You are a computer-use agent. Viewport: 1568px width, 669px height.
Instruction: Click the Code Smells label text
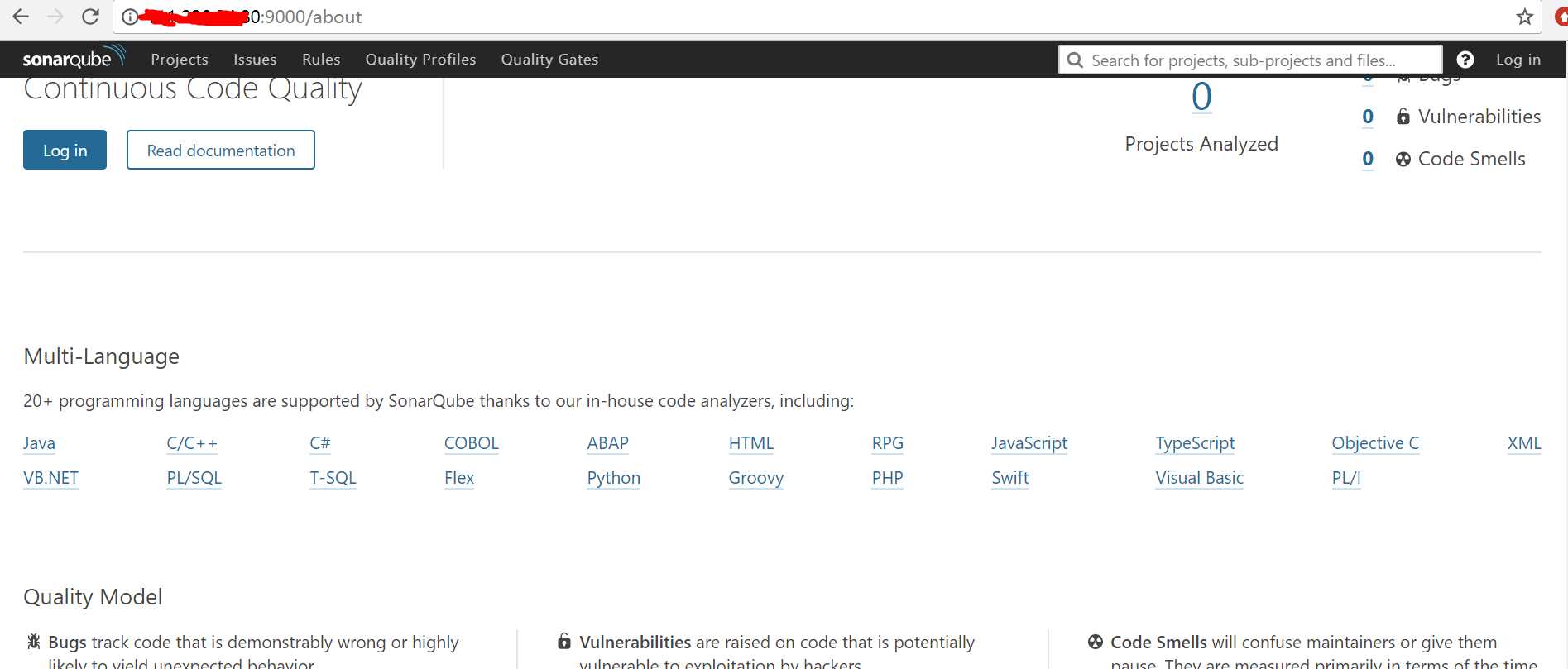pos(1471,159)
